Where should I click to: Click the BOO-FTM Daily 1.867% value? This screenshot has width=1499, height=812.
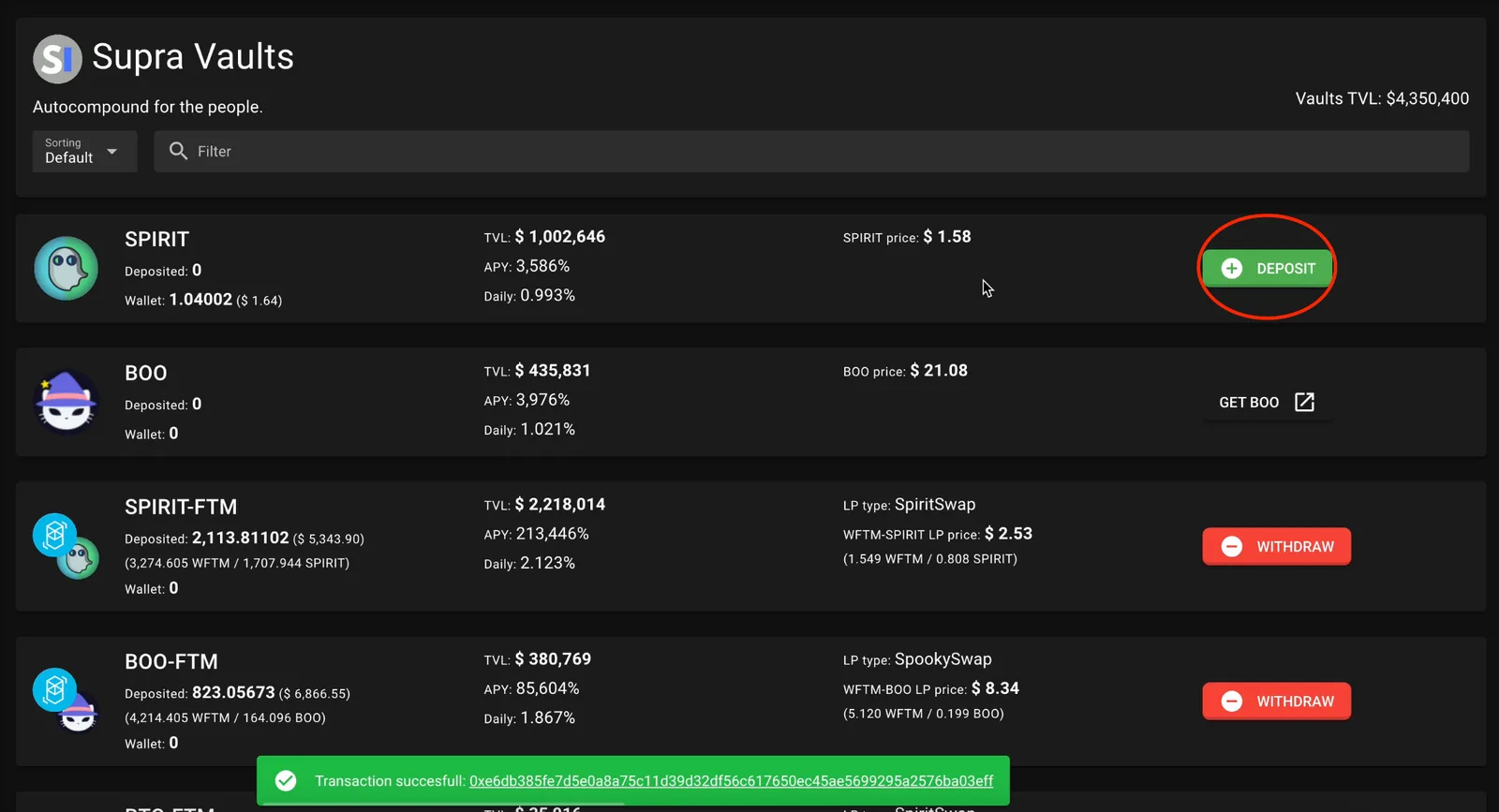tap(548, 718)
